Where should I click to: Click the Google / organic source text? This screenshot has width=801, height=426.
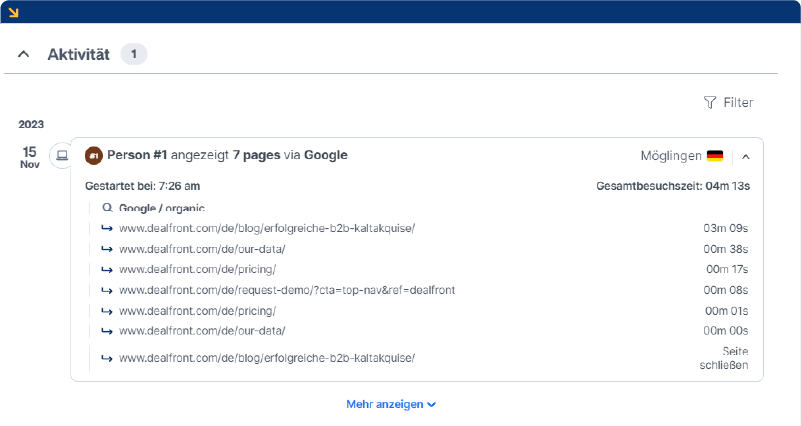(x=162, y=208)
